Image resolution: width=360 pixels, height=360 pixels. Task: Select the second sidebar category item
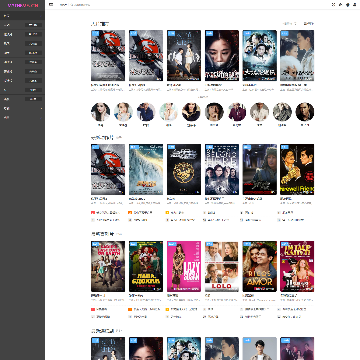coord(22,25)
